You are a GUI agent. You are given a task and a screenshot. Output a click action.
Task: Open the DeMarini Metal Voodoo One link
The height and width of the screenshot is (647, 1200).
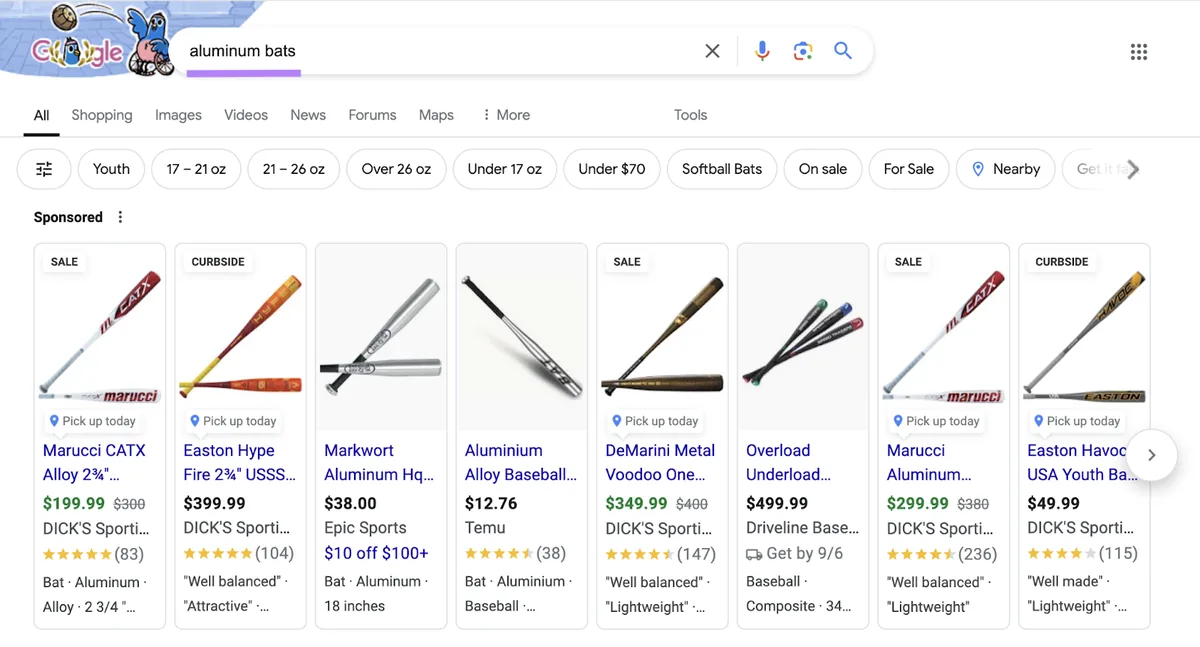660,462
